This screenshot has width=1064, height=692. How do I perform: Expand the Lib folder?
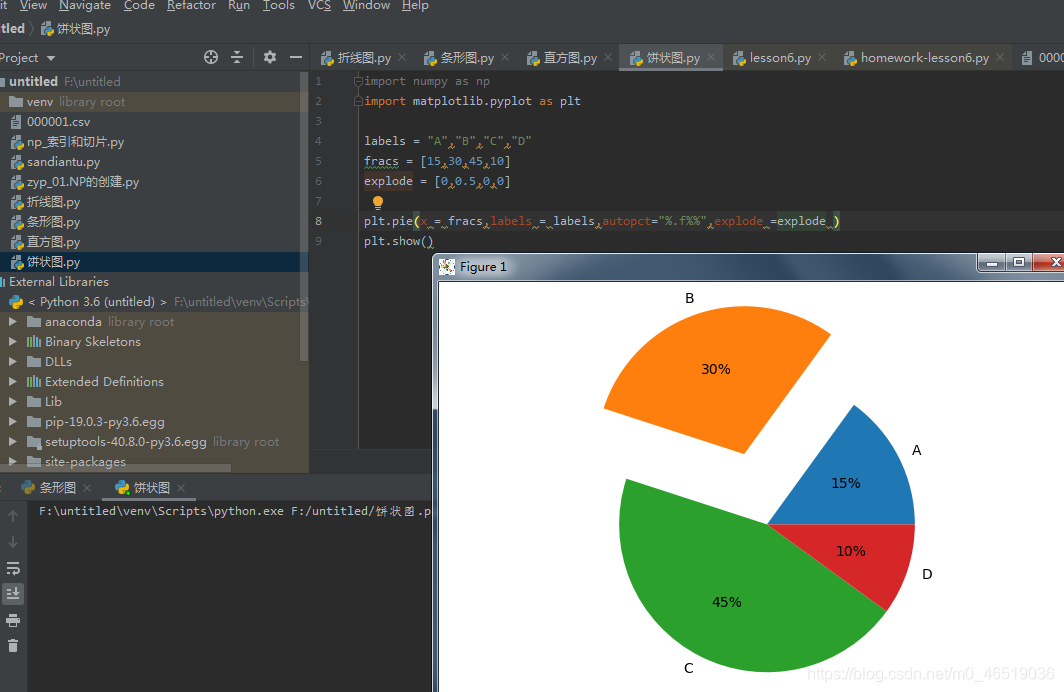click(13, 402)
